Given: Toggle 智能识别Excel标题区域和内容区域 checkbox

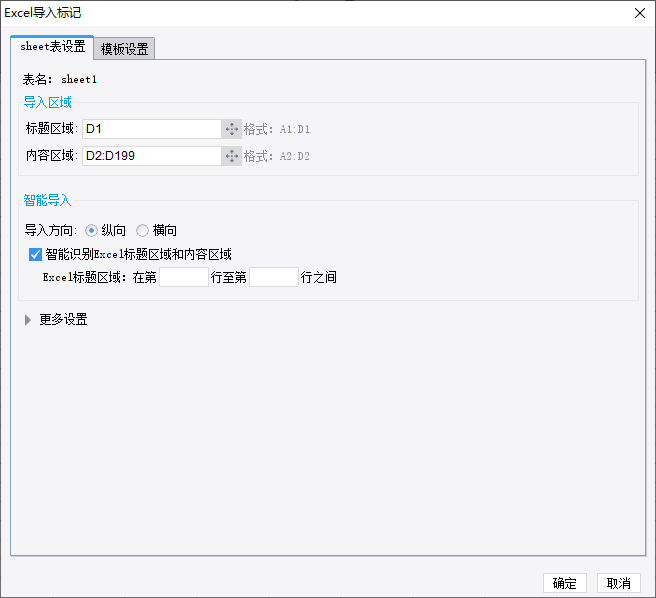Looking at the screenshot, I should (x=35, y=254).
